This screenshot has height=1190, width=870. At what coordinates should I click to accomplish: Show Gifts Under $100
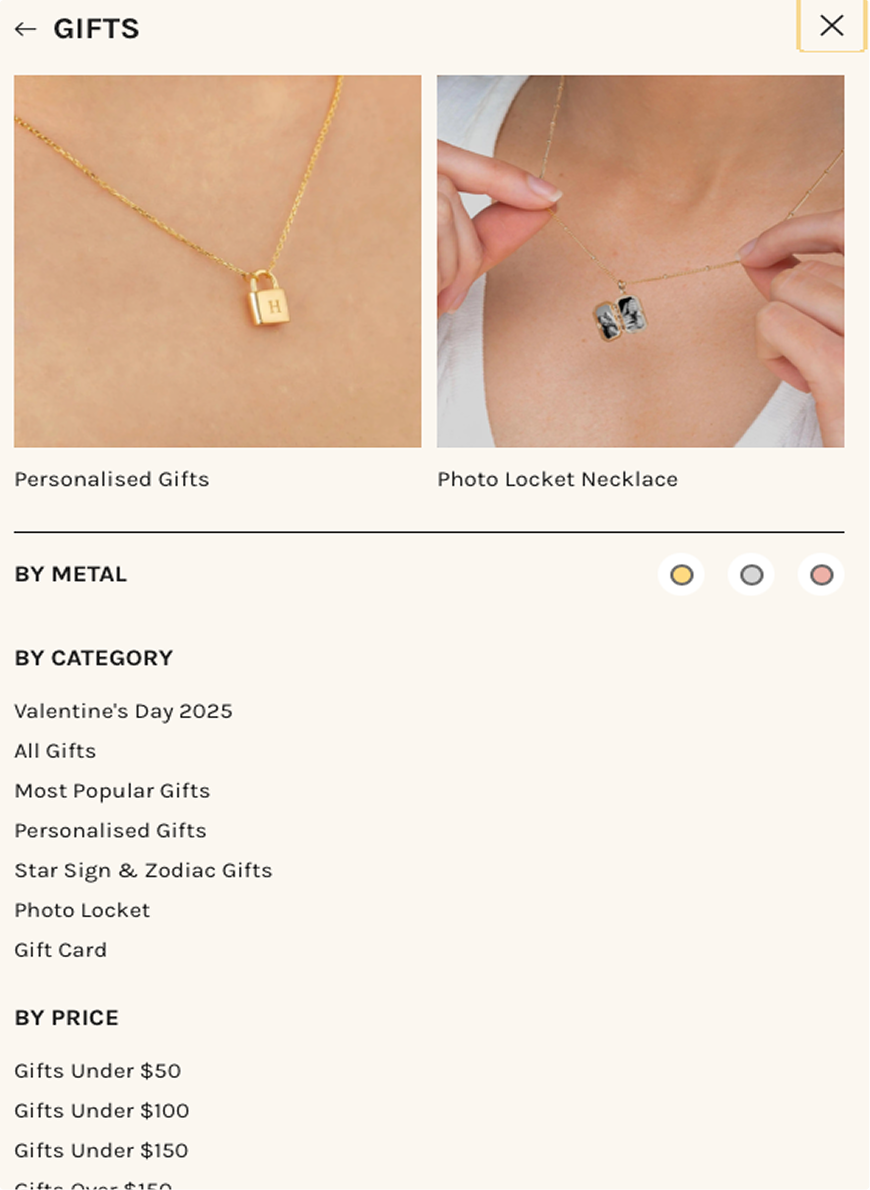coord(101,1111)
